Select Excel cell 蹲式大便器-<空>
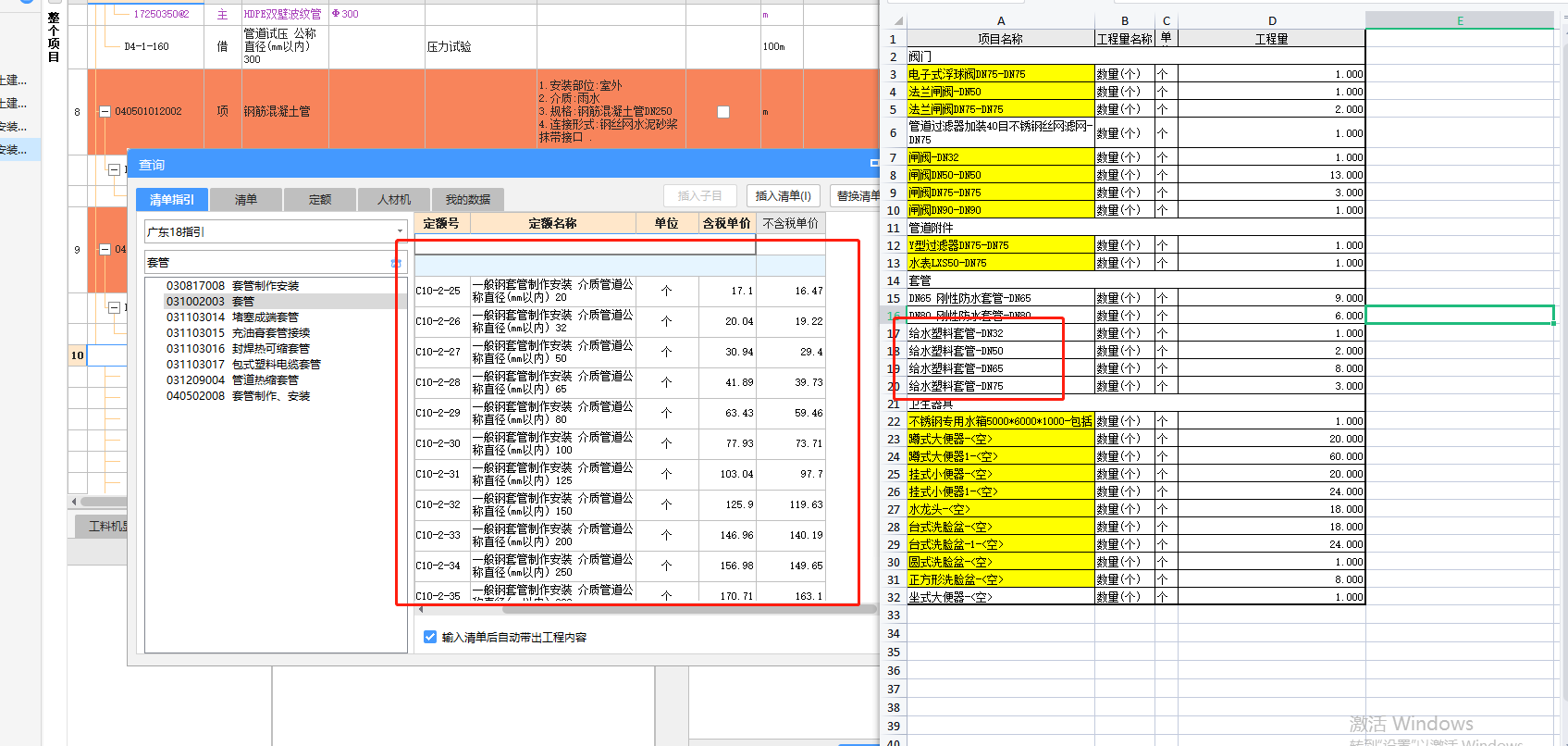 pos(1001,439)
